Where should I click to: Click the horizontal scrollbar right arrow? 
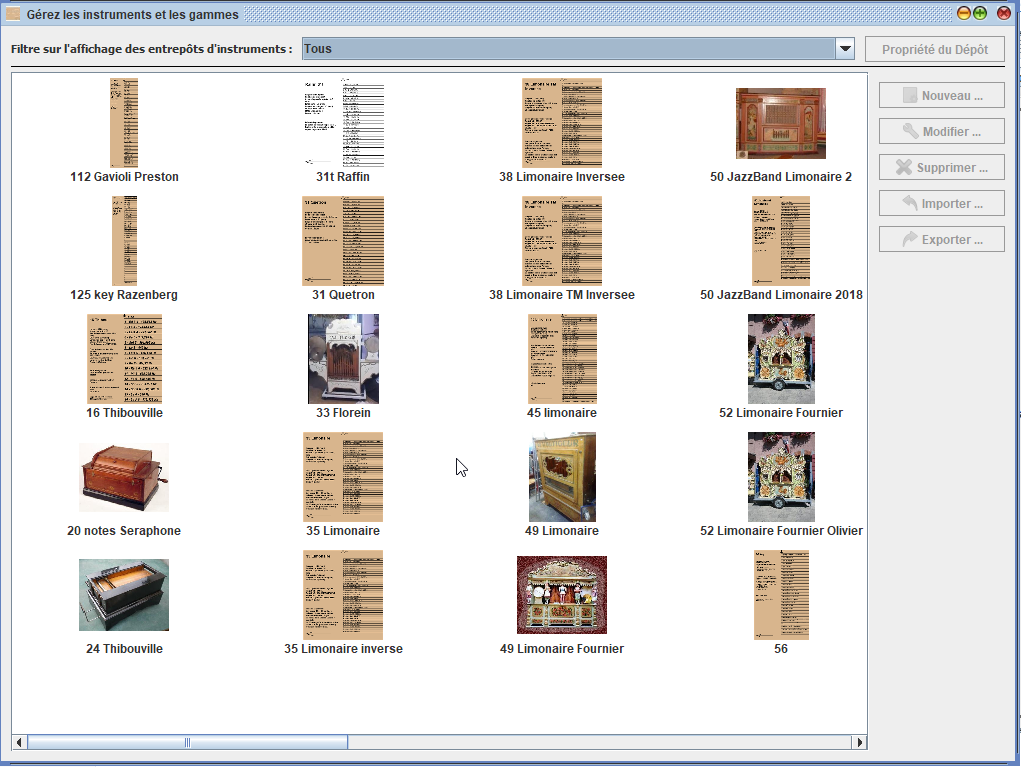pos(859,742)
